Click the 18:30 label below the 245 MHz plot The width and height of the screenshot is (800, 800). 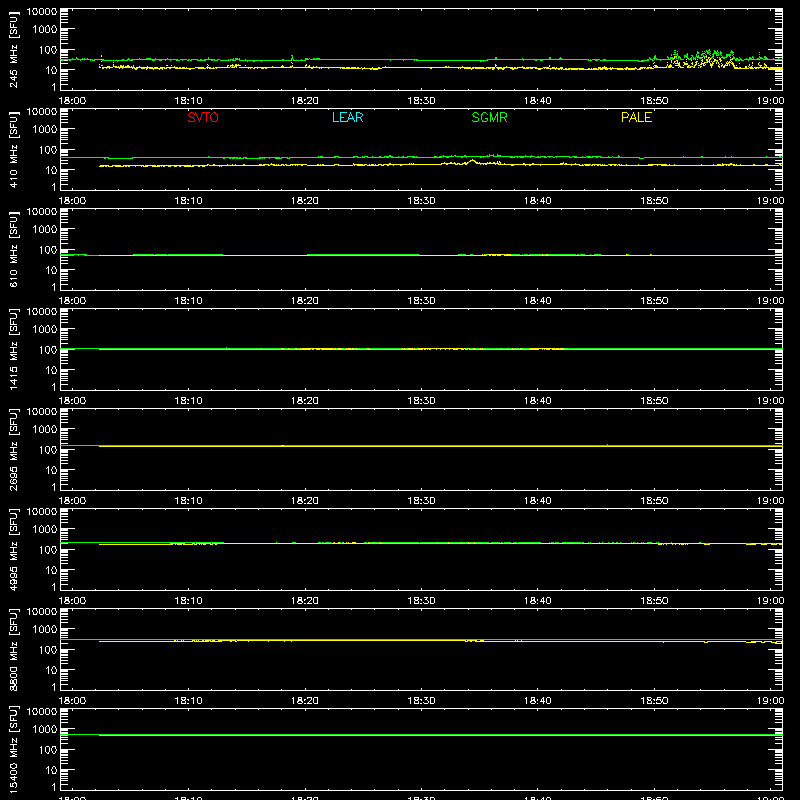421,101
